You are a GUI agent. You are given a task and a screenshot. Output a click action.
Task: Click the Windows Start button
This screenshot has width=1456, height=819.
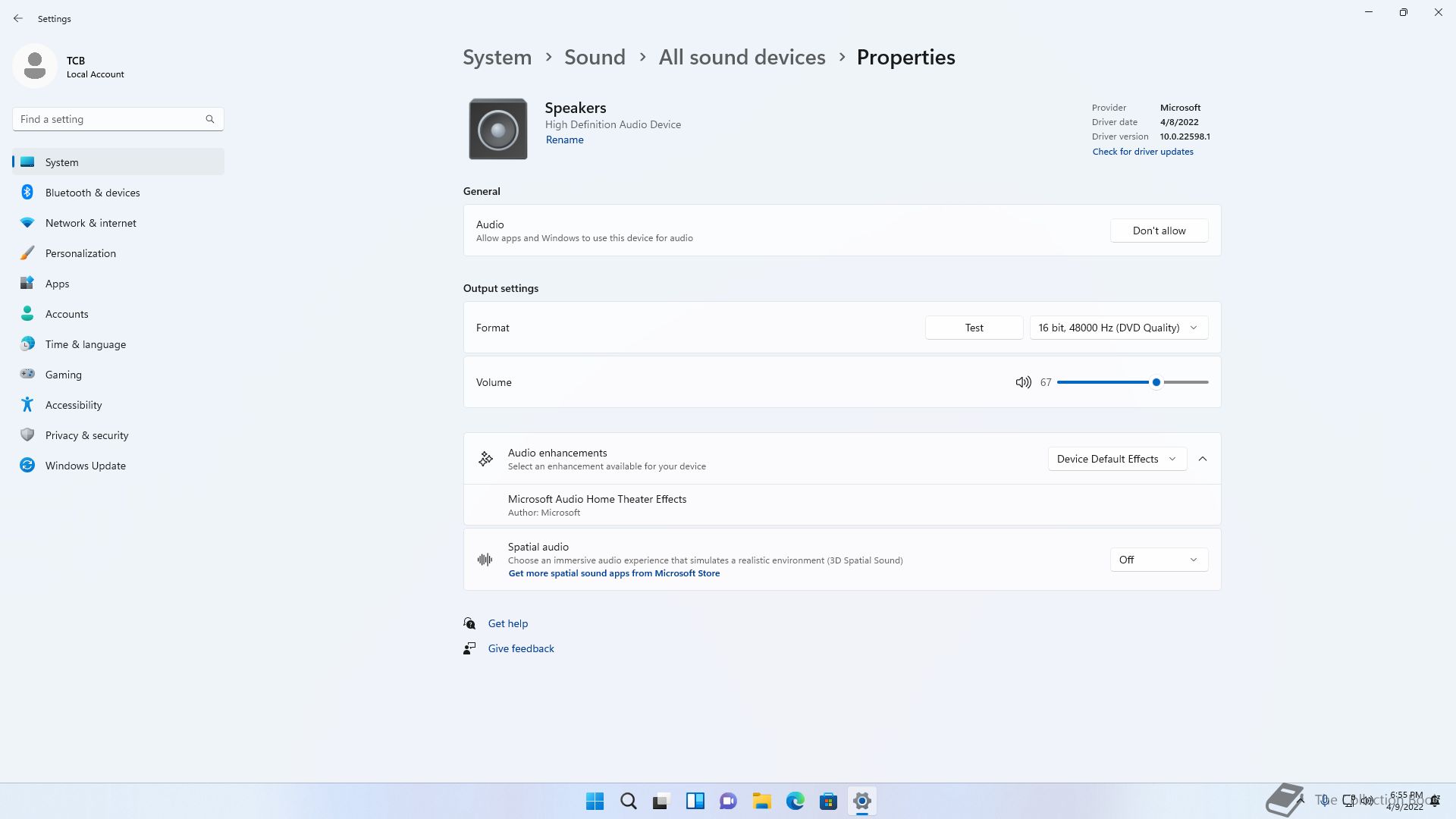coord(595,801)
